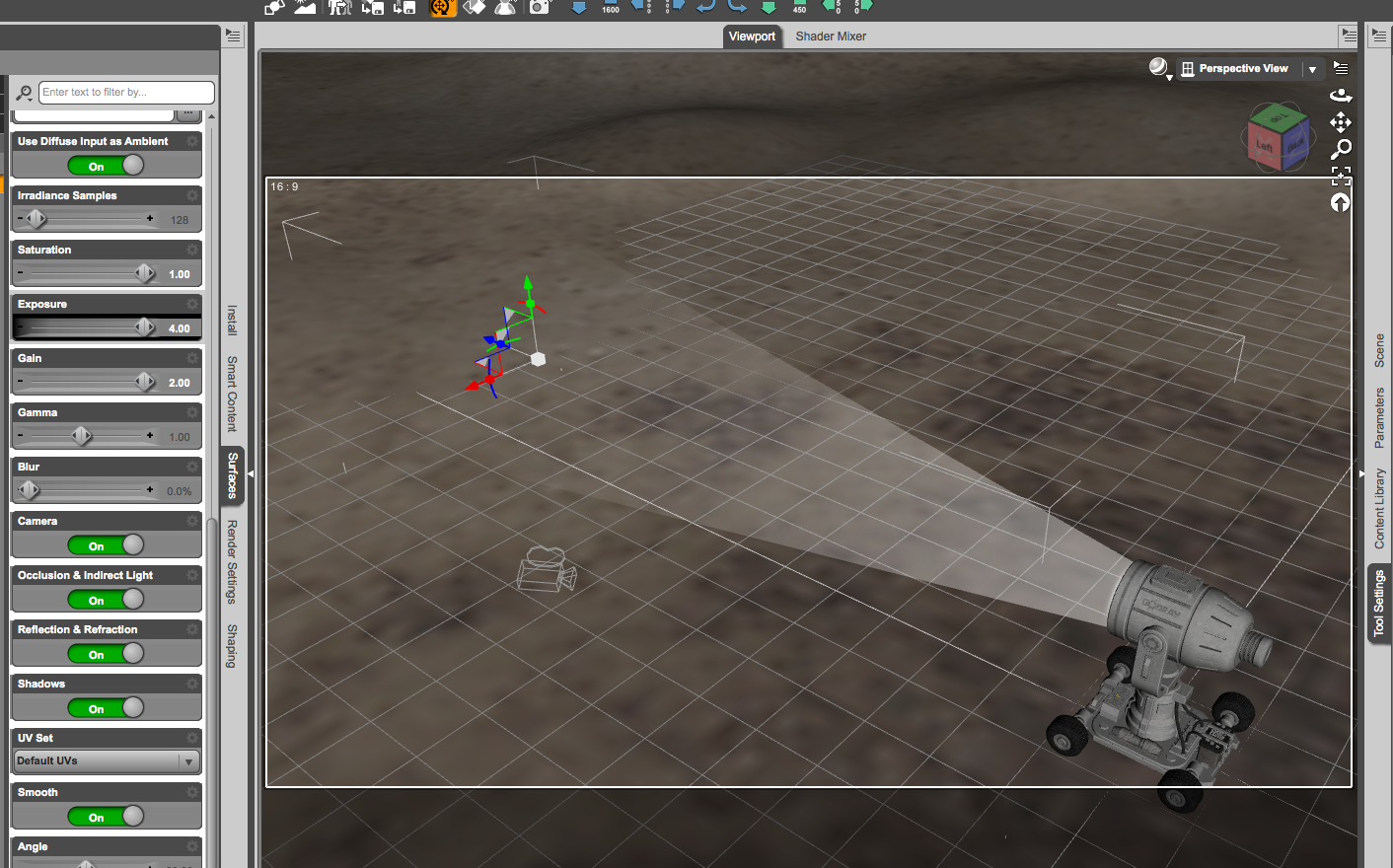The width and height of the screenshot is (1393, 868).
Task: Toggle Reflection & Refraction switch
Action: point(106,654)
